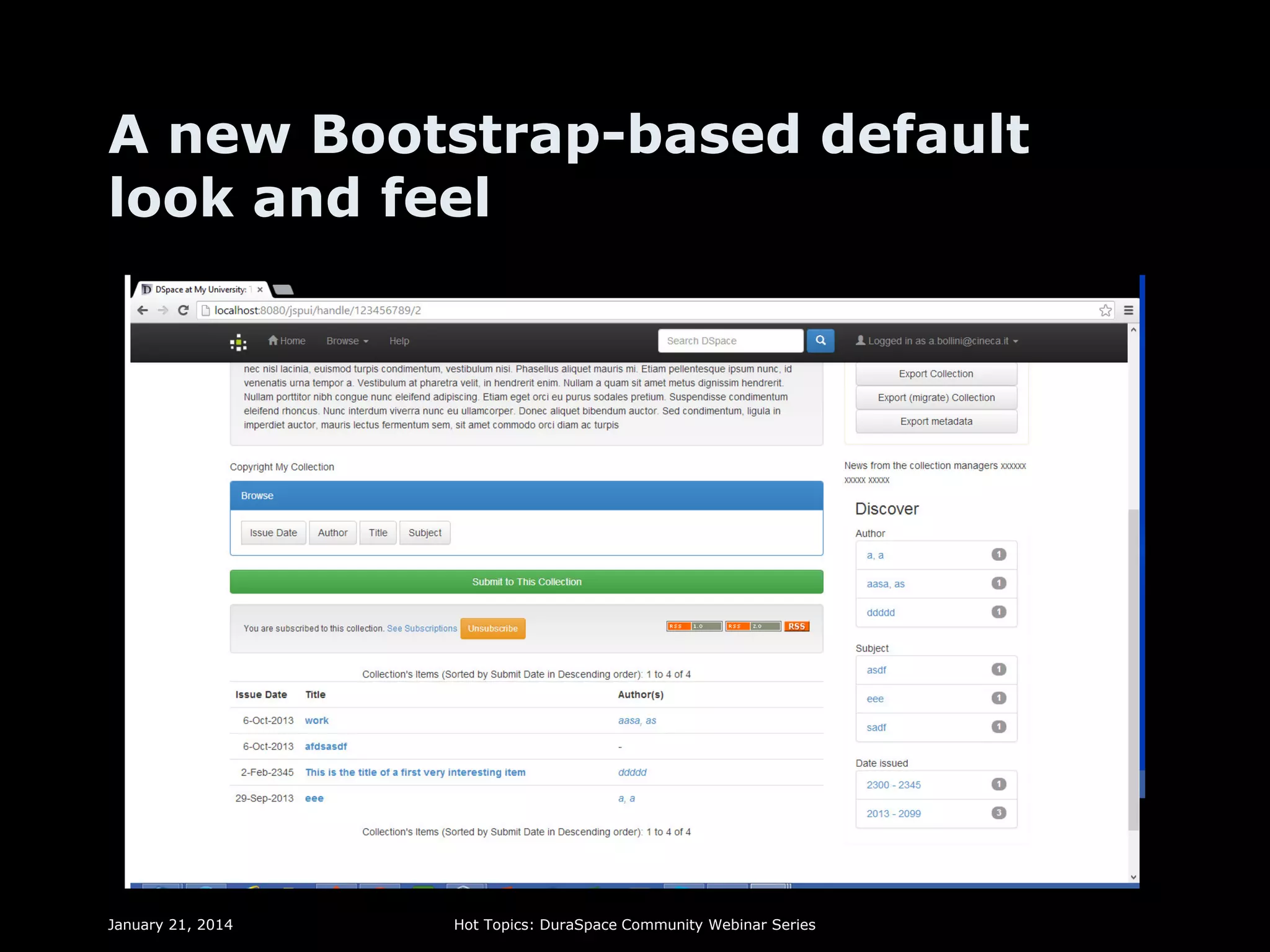Expand the Browse dropdown menu
This screenshot has width=1270, height=952.
click(x=347, y=341)
